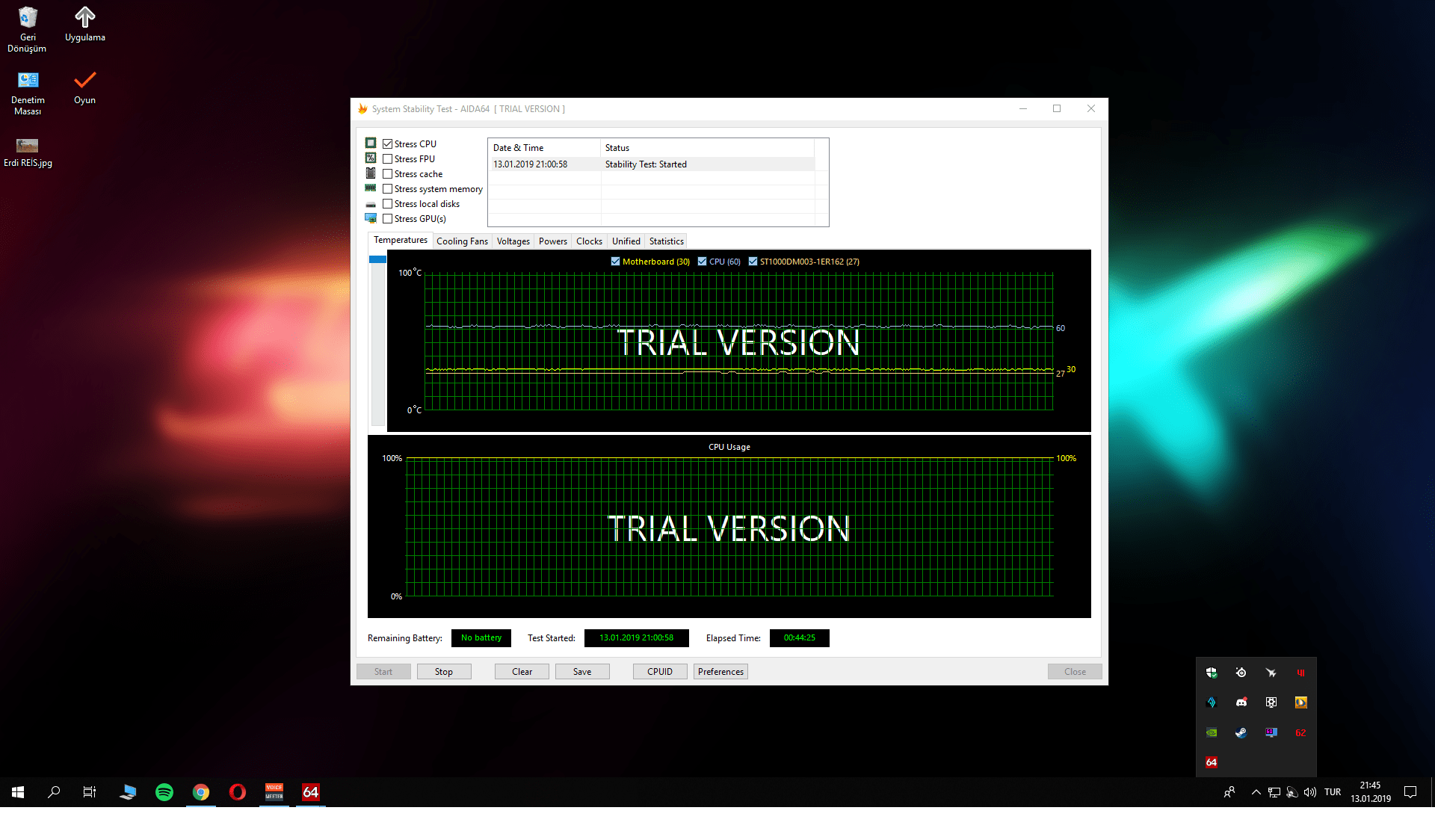
Task: Click the SteelSeries Engine tray icon
Action: click(1241, 673)
